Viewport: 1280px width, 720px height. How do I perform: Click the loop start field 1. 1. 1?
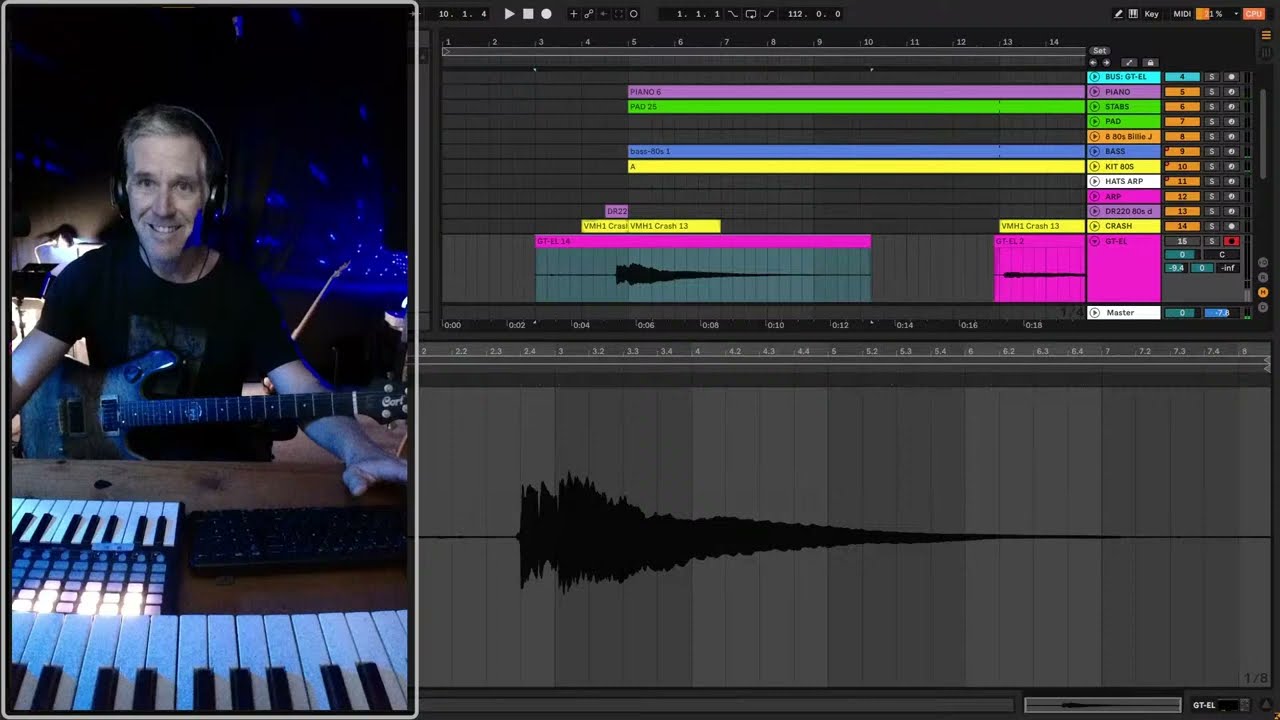coord(698,14)
